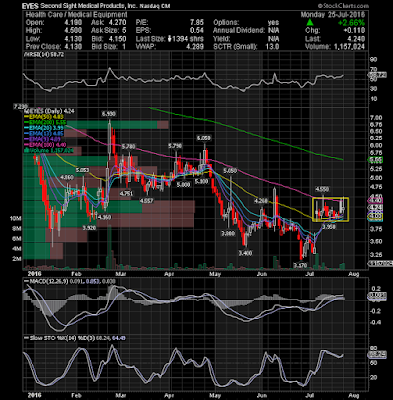Viewport: 393px width, 400px height.
Task: Click the magenta EMA(100) legend entry
Action: point(46,144)
